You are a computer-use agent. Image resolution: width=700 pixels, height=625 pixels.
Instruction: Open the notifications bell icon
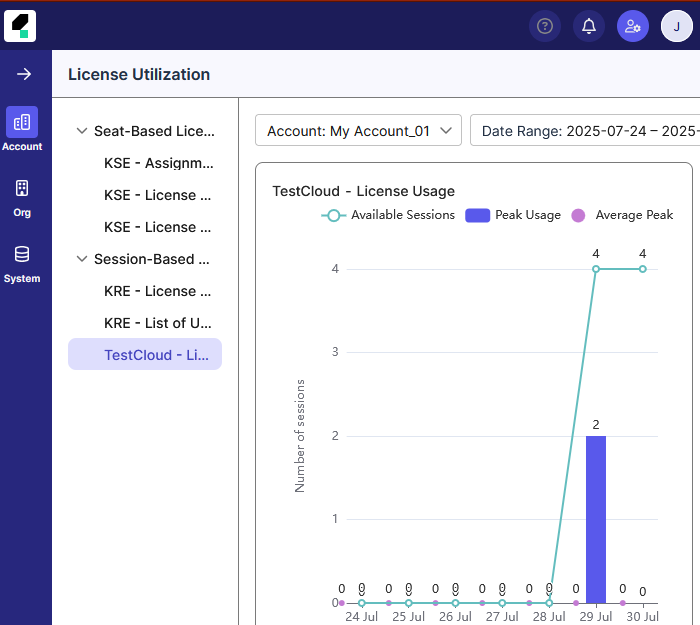(x=589, y=26)
